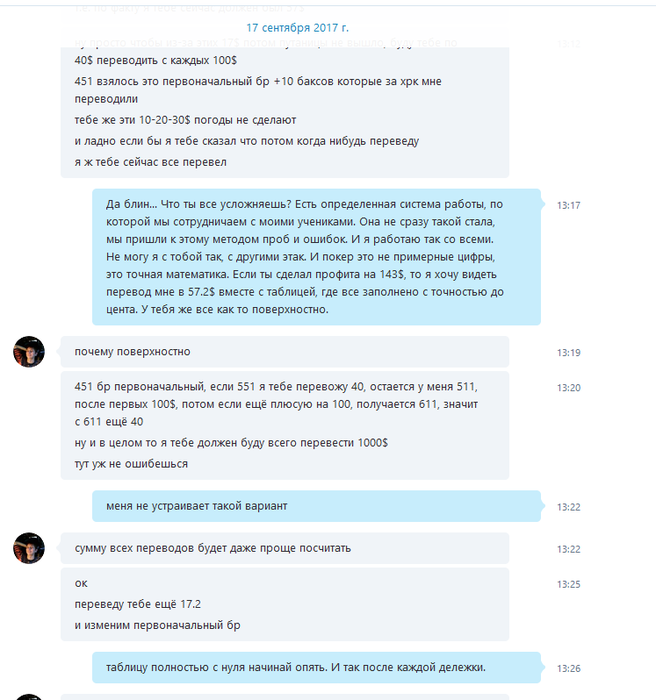Click the 13:25 timestamp beside 'ок'

tap(568, 584)
